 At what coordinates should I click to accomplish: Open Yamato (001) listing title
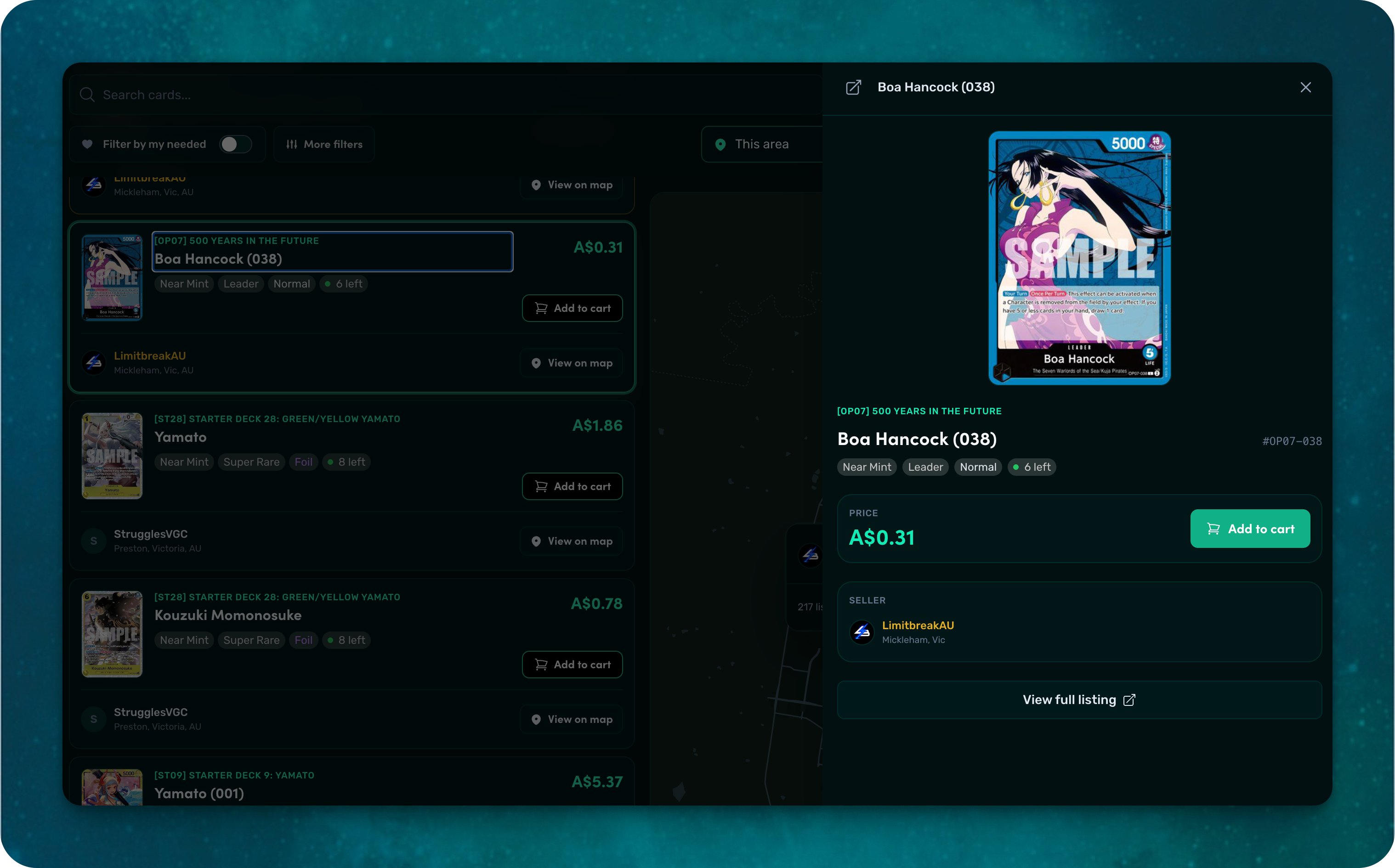[x=198, y=794]
